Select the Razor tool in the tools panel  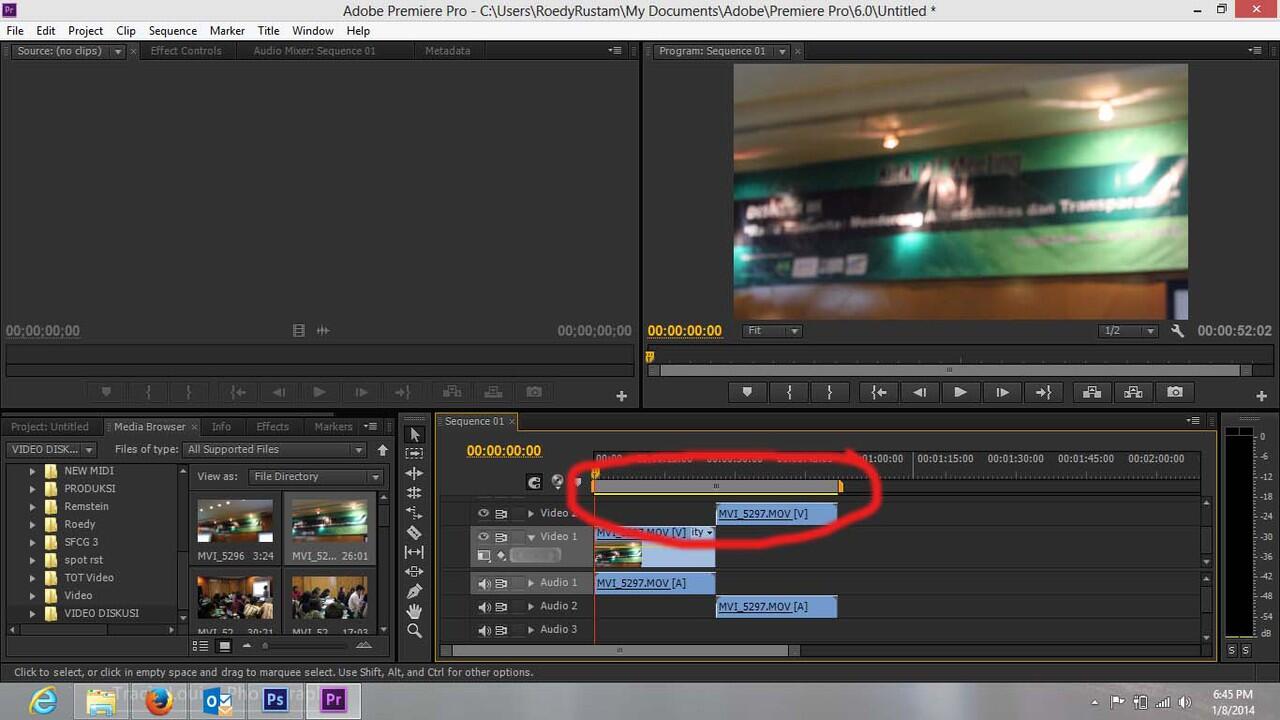(x=414, y=532)
